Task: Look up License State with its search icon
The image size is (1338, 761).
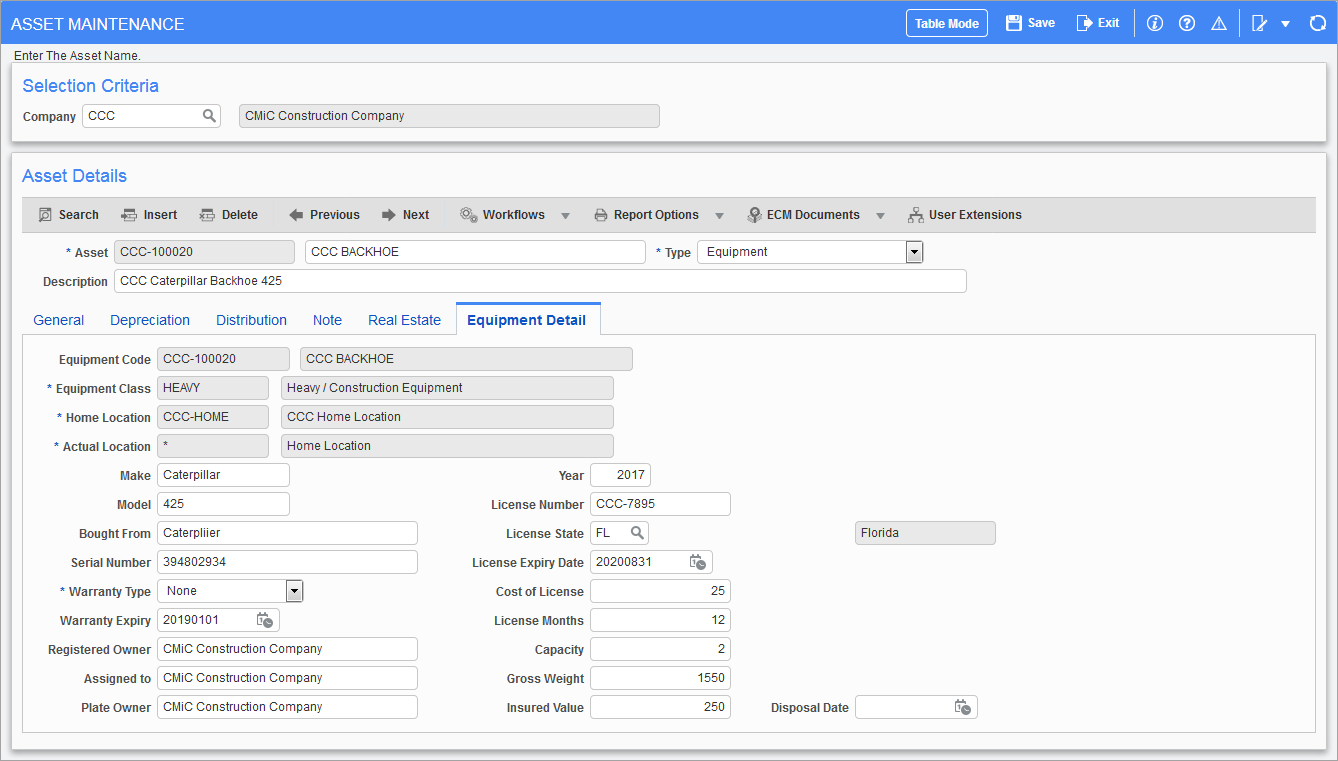Action: [x=637, y=533]
